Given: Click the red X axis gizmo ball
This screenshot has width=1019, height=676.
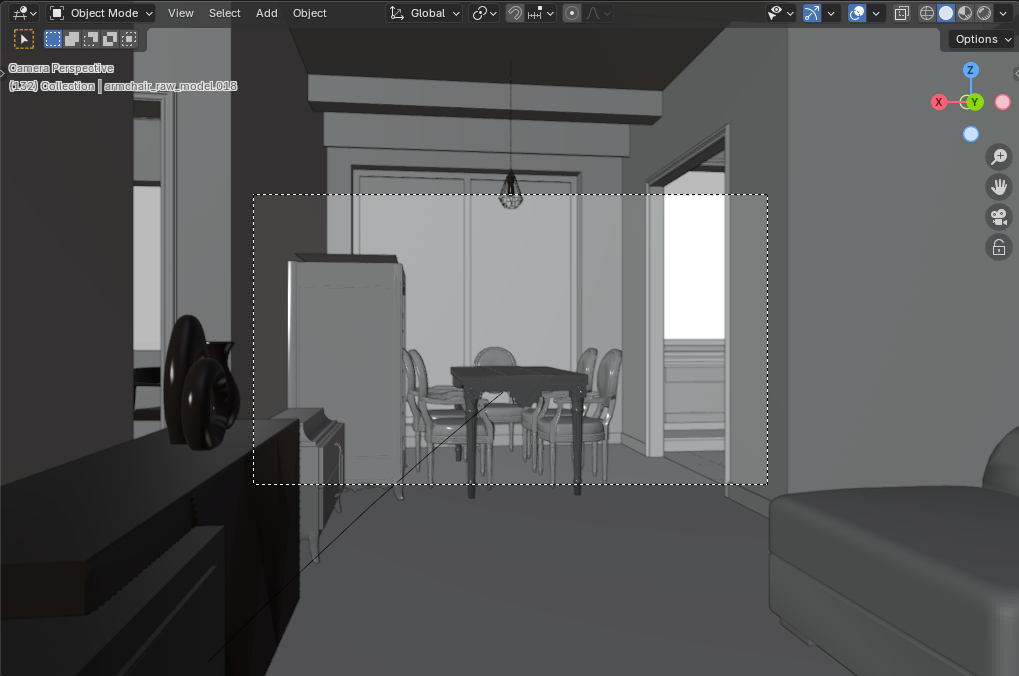Looking at the screenshot, I should click(x=939, y=102).
